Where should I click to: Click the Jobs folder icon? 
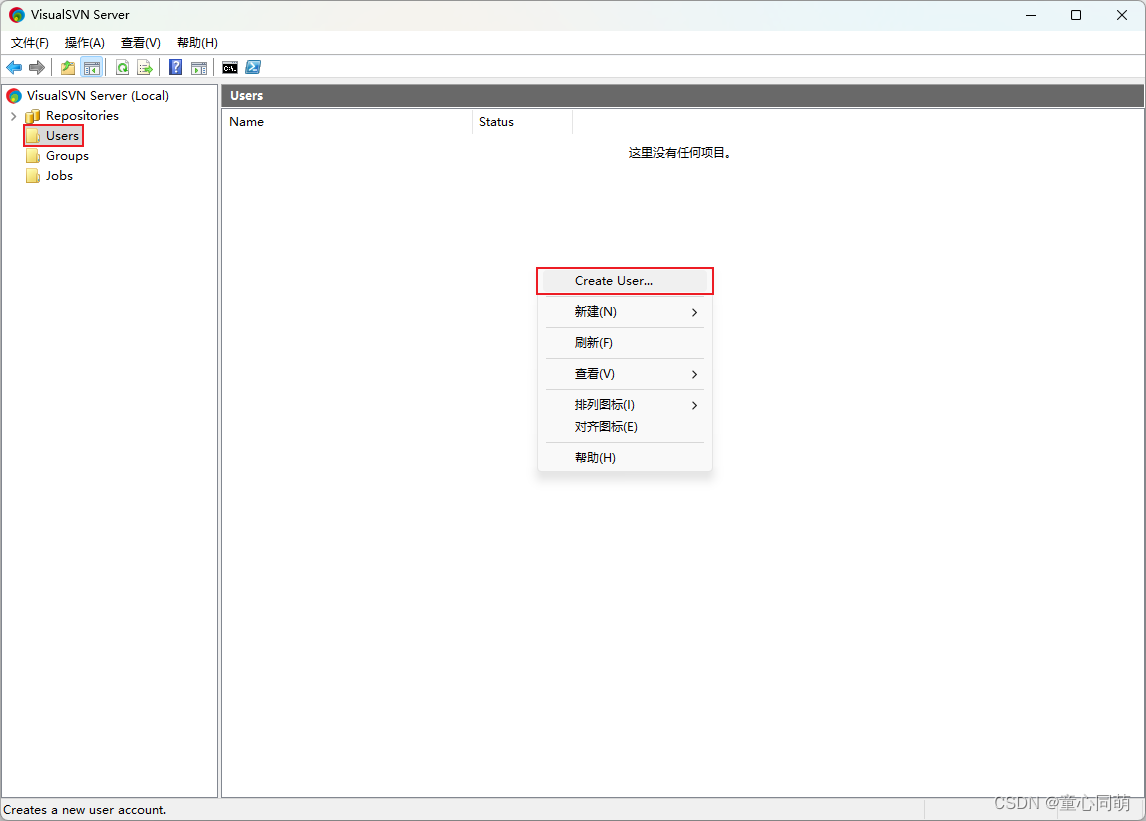[33, 176]
